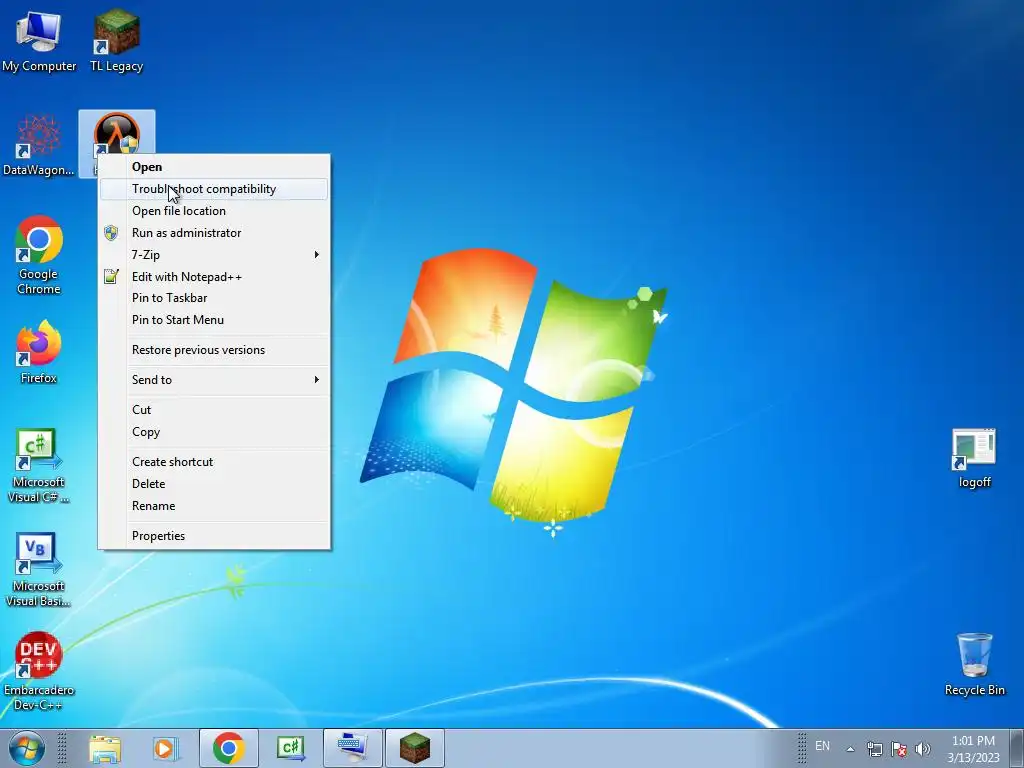Open the clock showing 1:01 PM
The image size is (1024, 768).
tap(973, 749)
